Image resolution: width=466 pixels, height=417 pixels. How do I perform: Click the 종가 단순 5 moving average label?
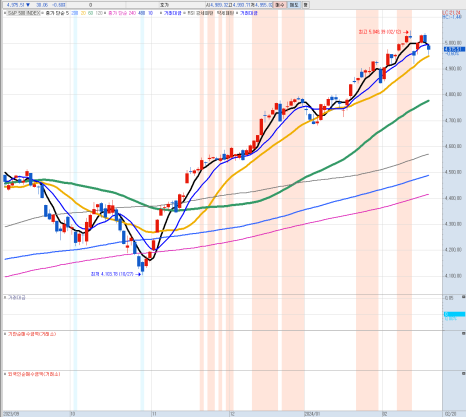(x=57, y=13)
